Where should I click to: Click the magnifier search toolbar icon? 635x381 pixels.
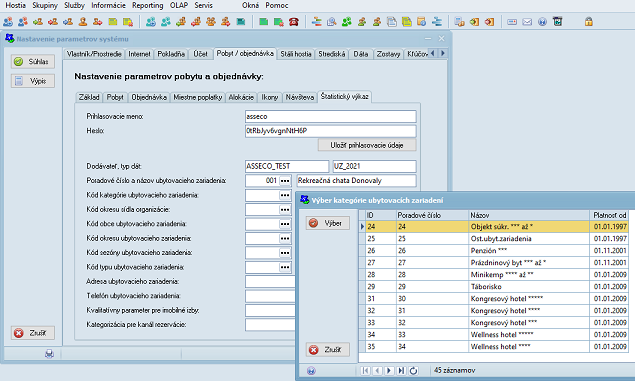[332, 22]
